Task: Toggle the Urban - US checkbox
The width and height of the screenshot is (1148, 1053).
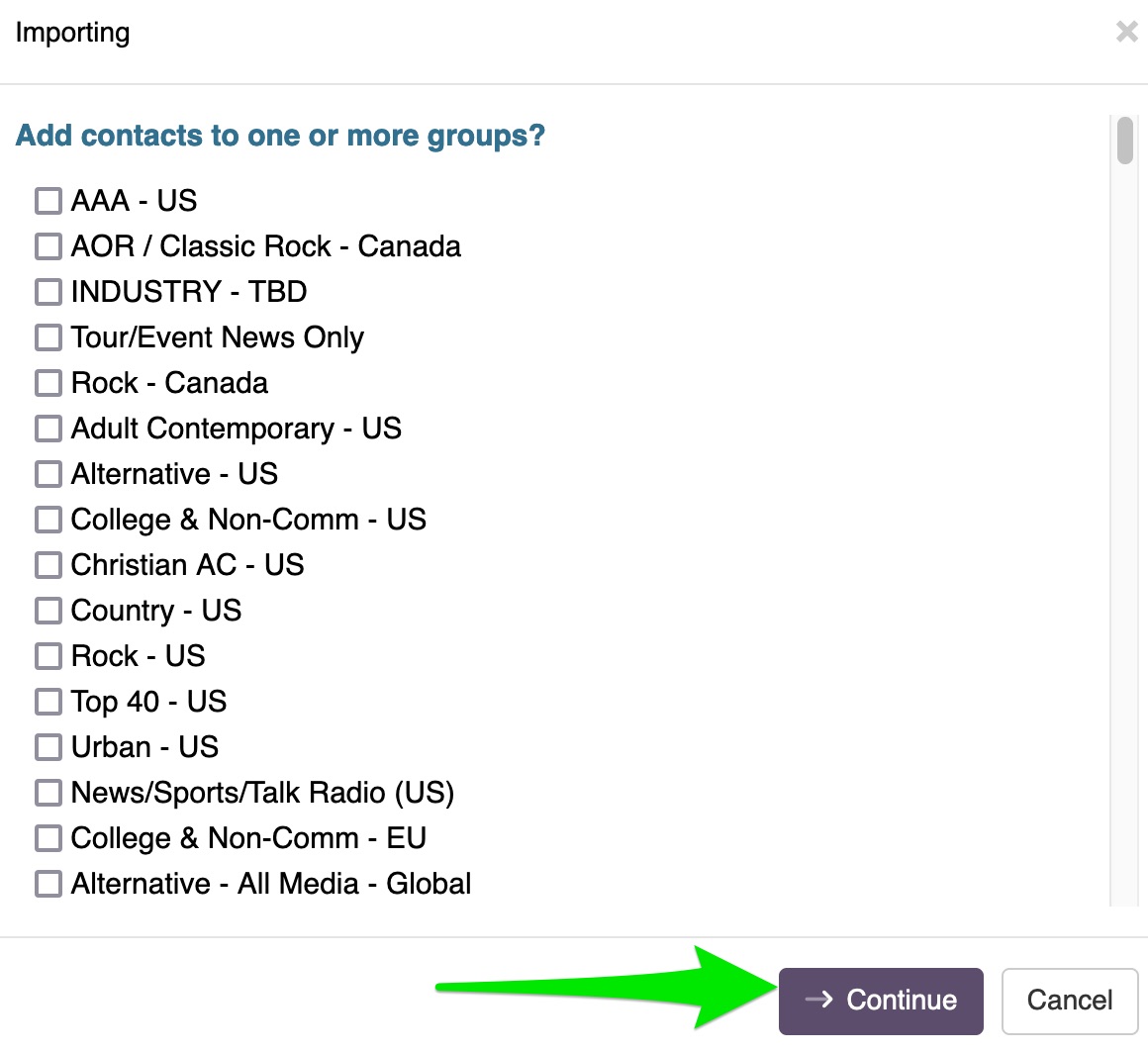Action: tap(48, 747)
